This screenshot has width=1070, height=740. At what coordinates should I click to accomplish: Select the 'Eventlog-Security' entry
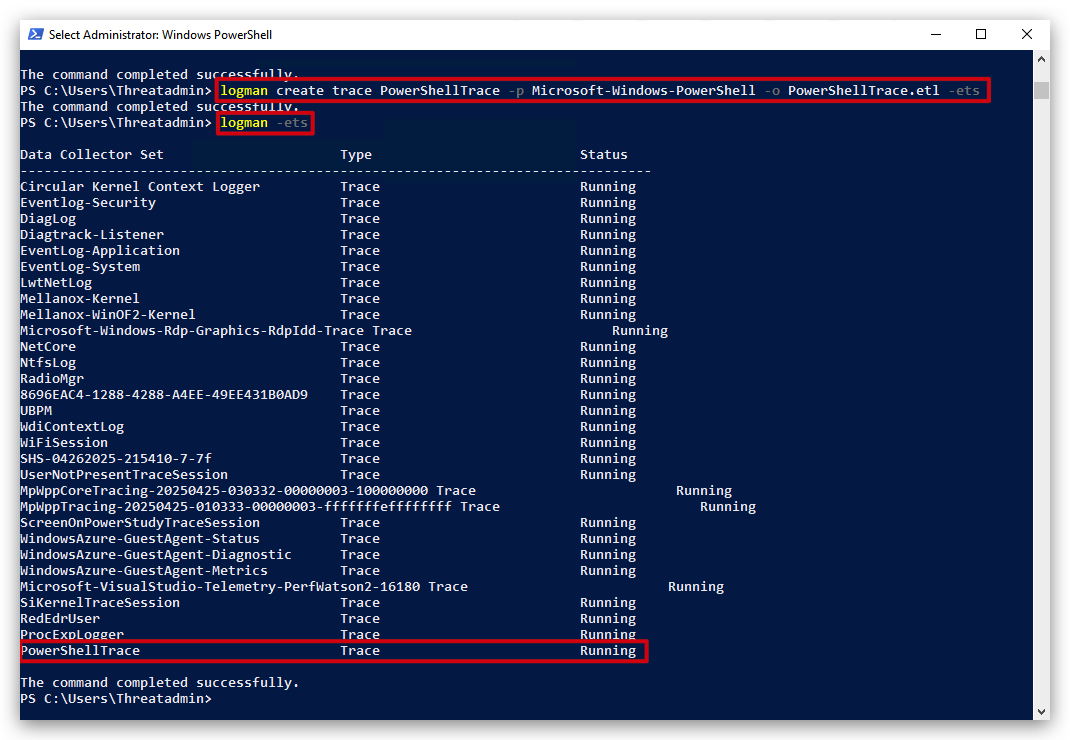[88, 203]
